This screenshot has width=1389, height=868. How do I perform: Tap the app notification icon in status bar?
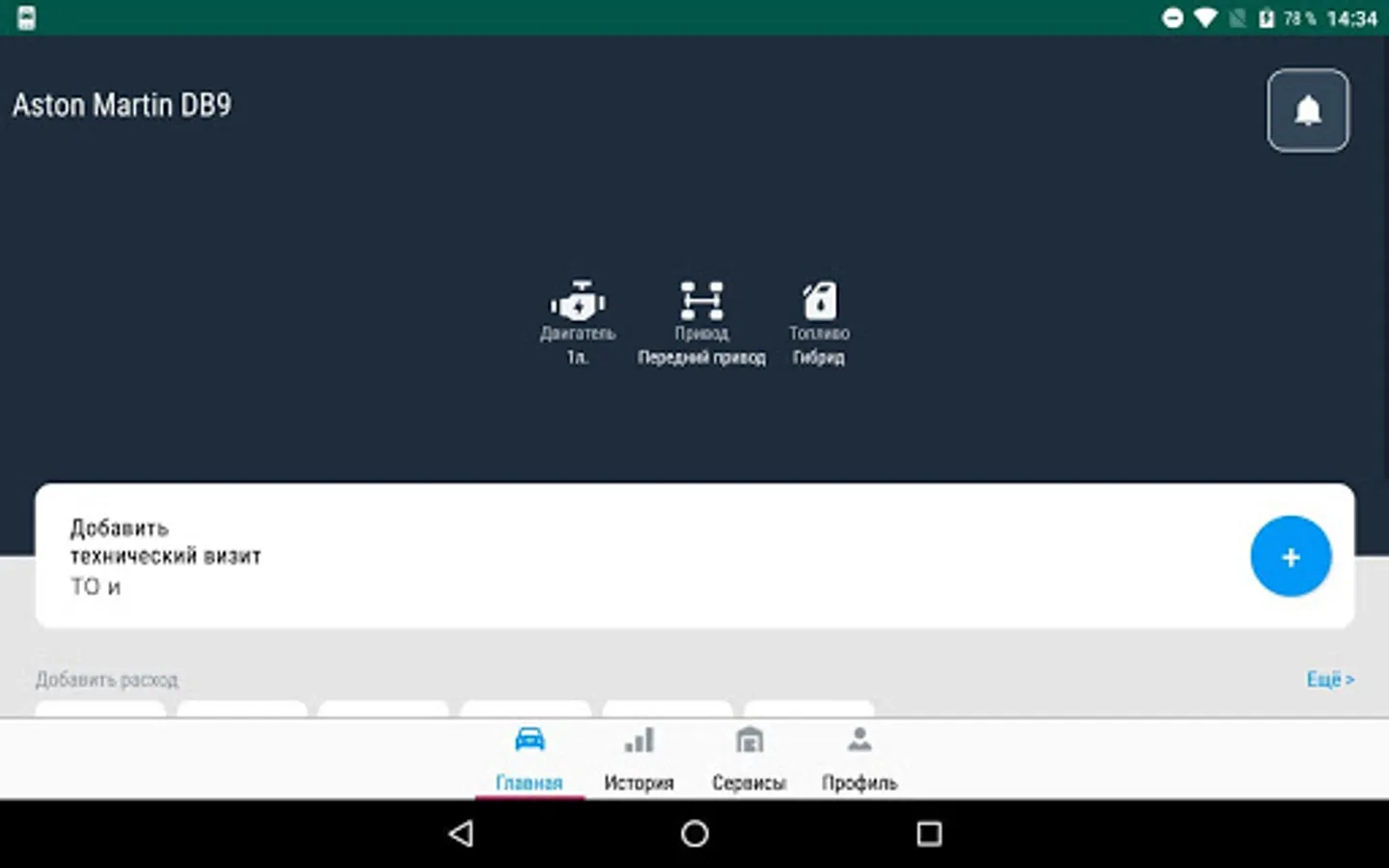coord(27,18)
